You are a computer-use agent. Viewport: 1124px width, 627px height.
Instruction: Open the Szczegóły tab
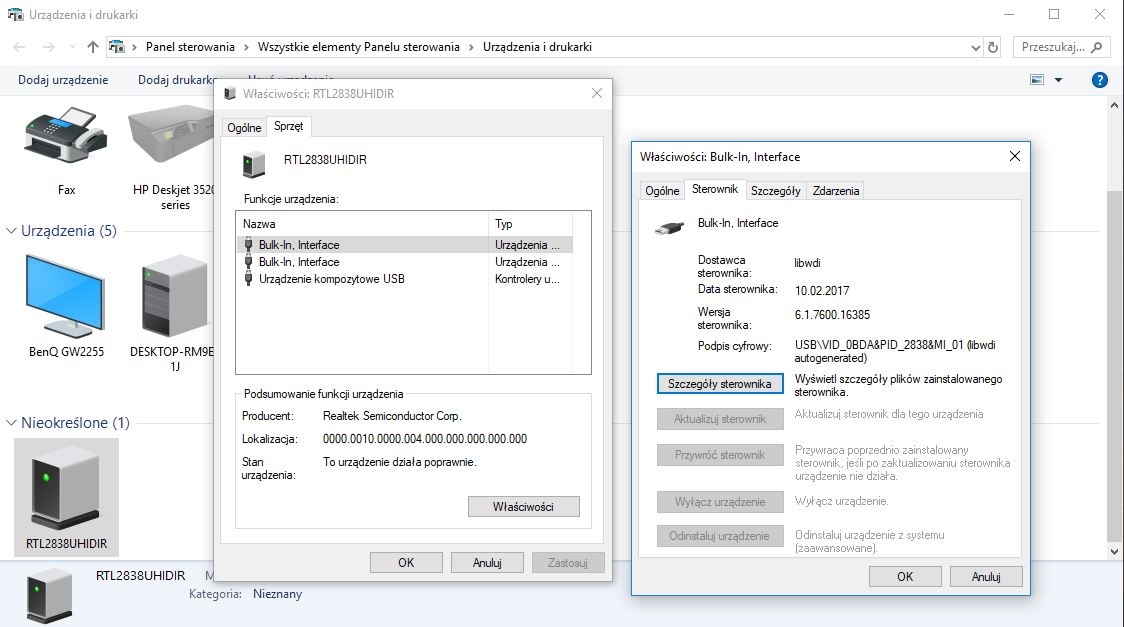coord(776,191)
